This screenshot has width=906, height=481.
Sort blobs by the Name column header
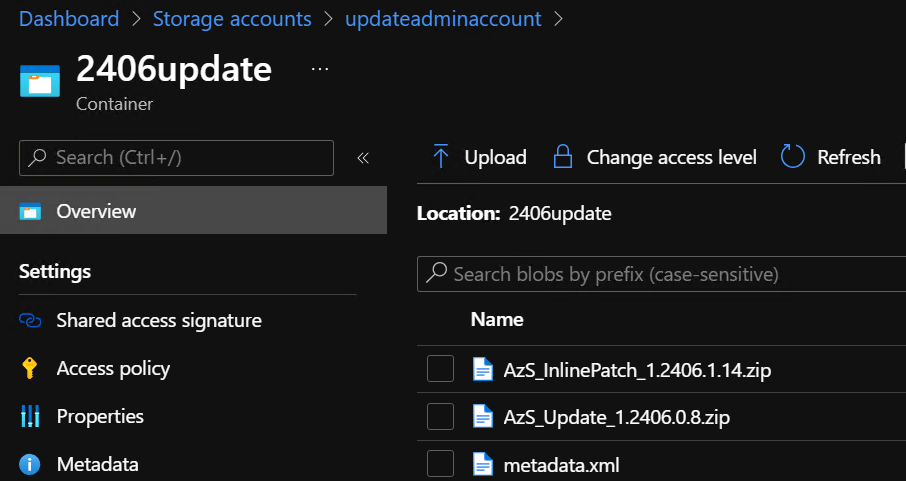click(497, 320)
